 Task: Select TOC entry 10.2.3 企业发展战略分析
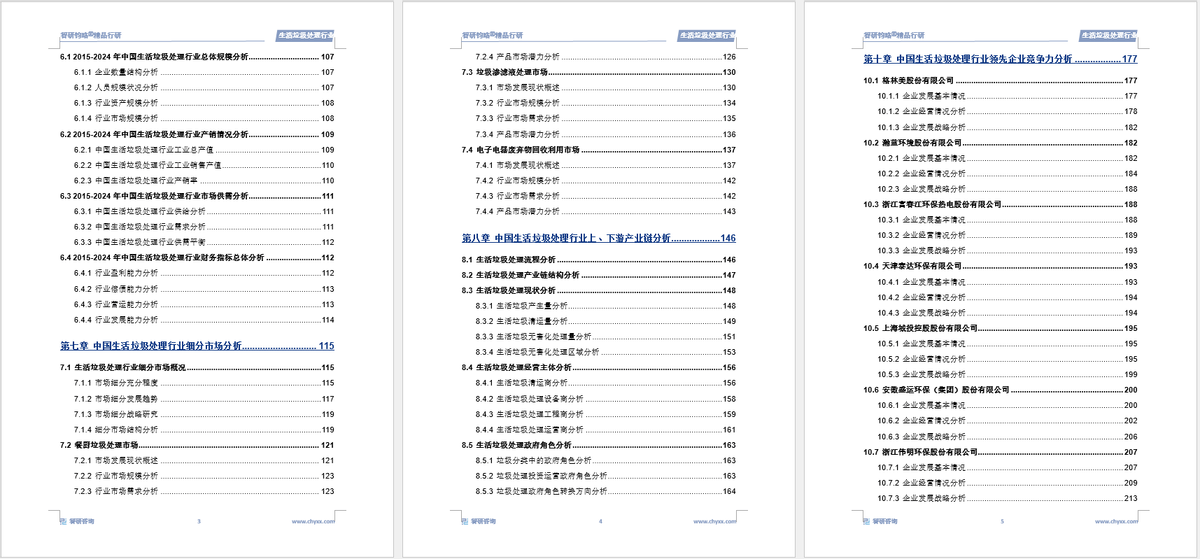[1008, 189]
